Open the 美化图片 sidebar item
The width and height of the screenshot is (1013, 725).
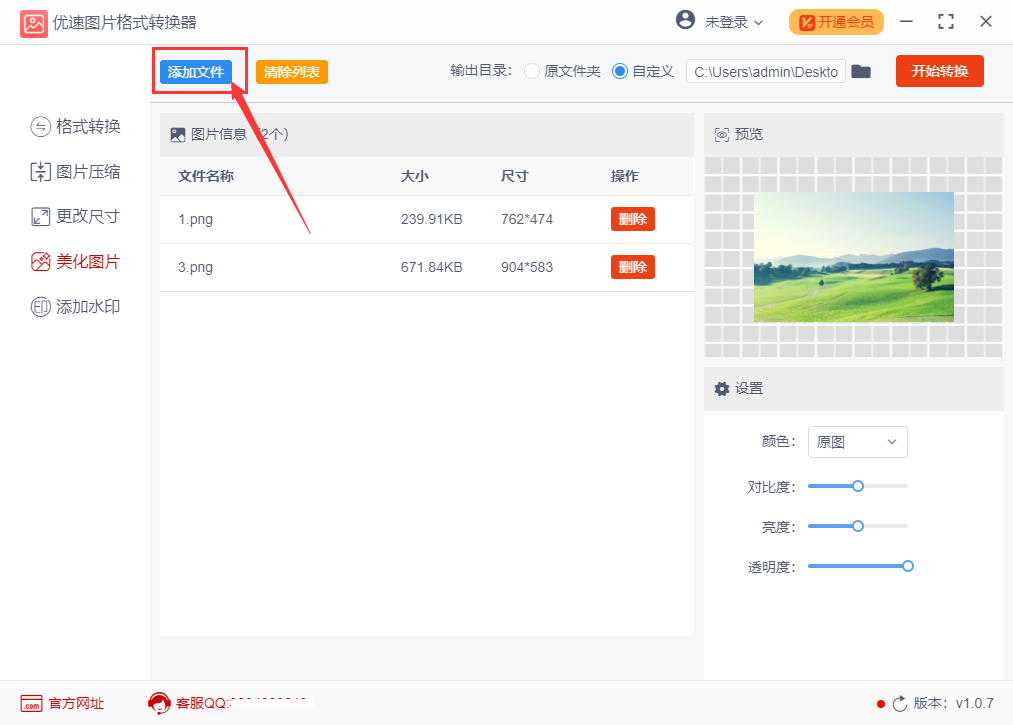76,262
